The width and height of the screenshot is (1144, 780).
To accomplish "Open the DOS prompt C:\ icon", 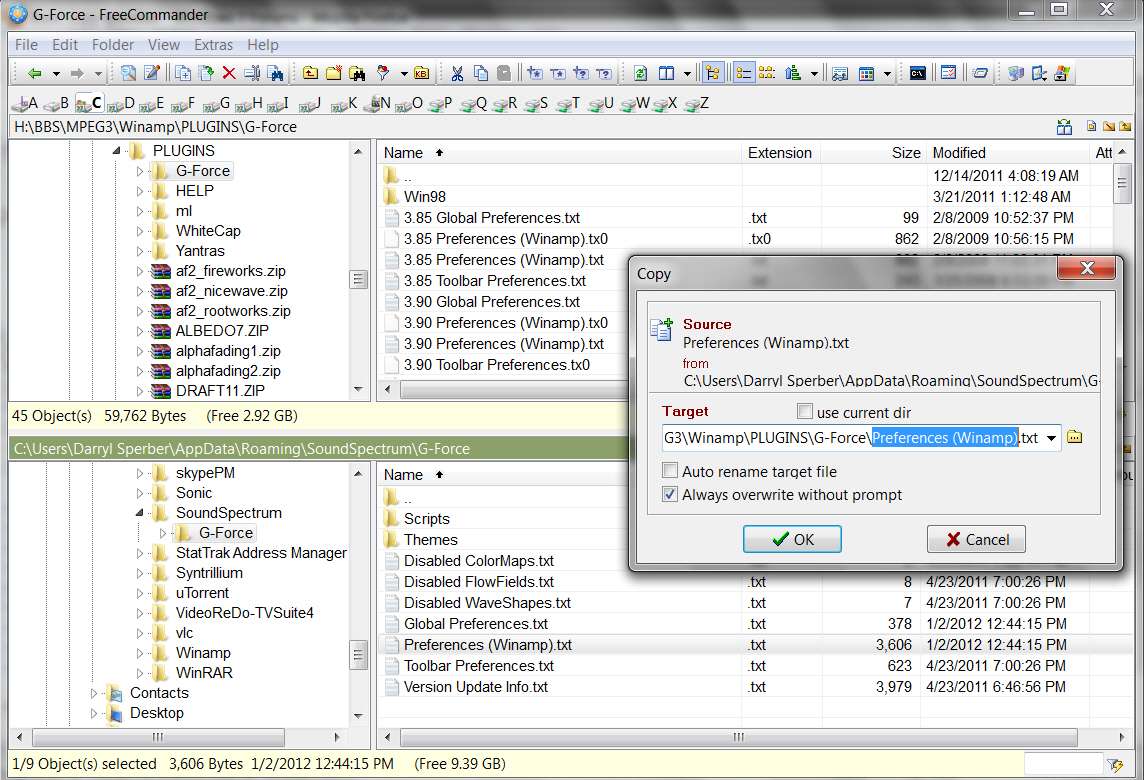I will pos(918,73).
